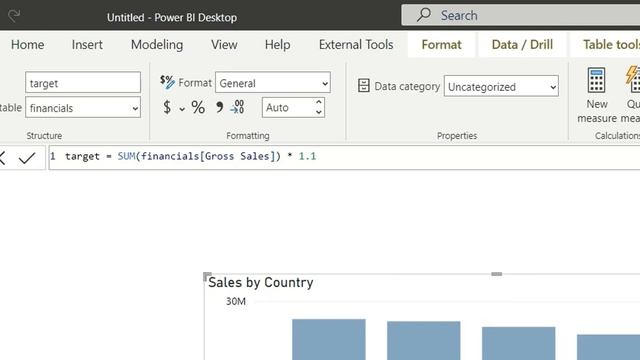Open the home table dropdown 'financials'
640x360 pixels.
click(83, 107)
